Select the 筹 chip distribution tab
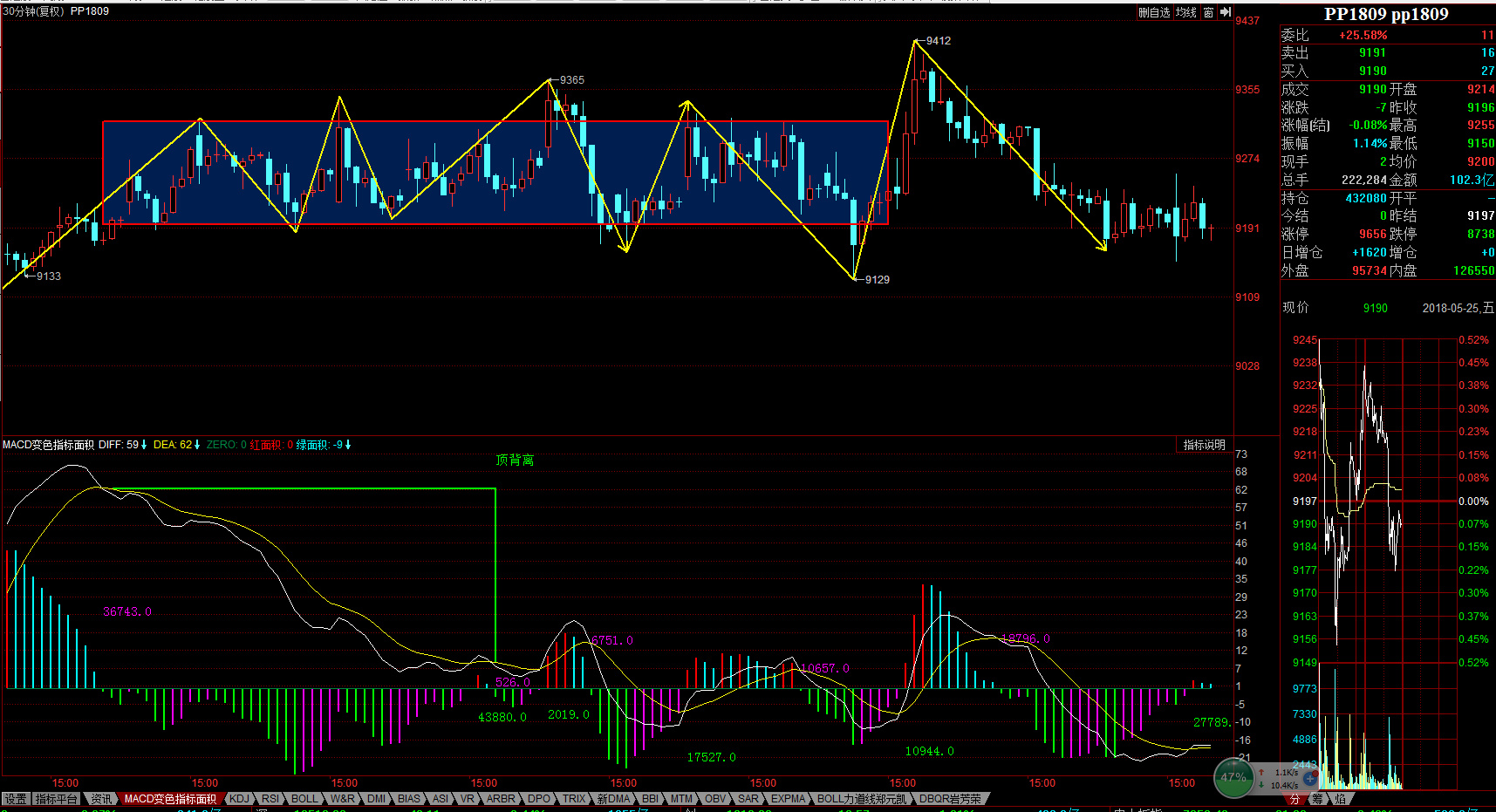This screenshot has width=1496, height=812. (1317, 799)
